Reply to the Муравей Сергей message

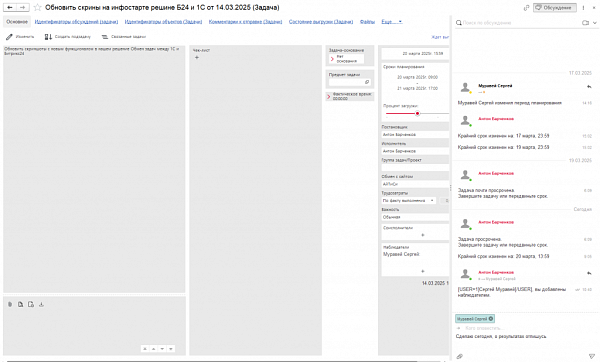[x=589, y=87]
